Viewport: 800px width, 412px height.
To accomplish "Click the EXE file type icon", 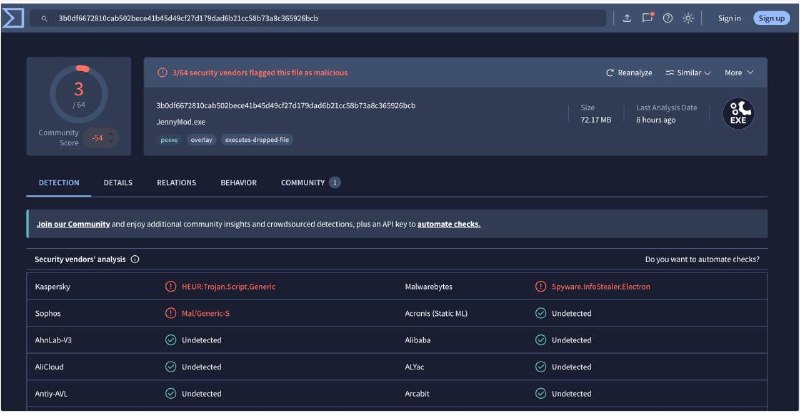I will pyautogui.click(x=738, y=113).
